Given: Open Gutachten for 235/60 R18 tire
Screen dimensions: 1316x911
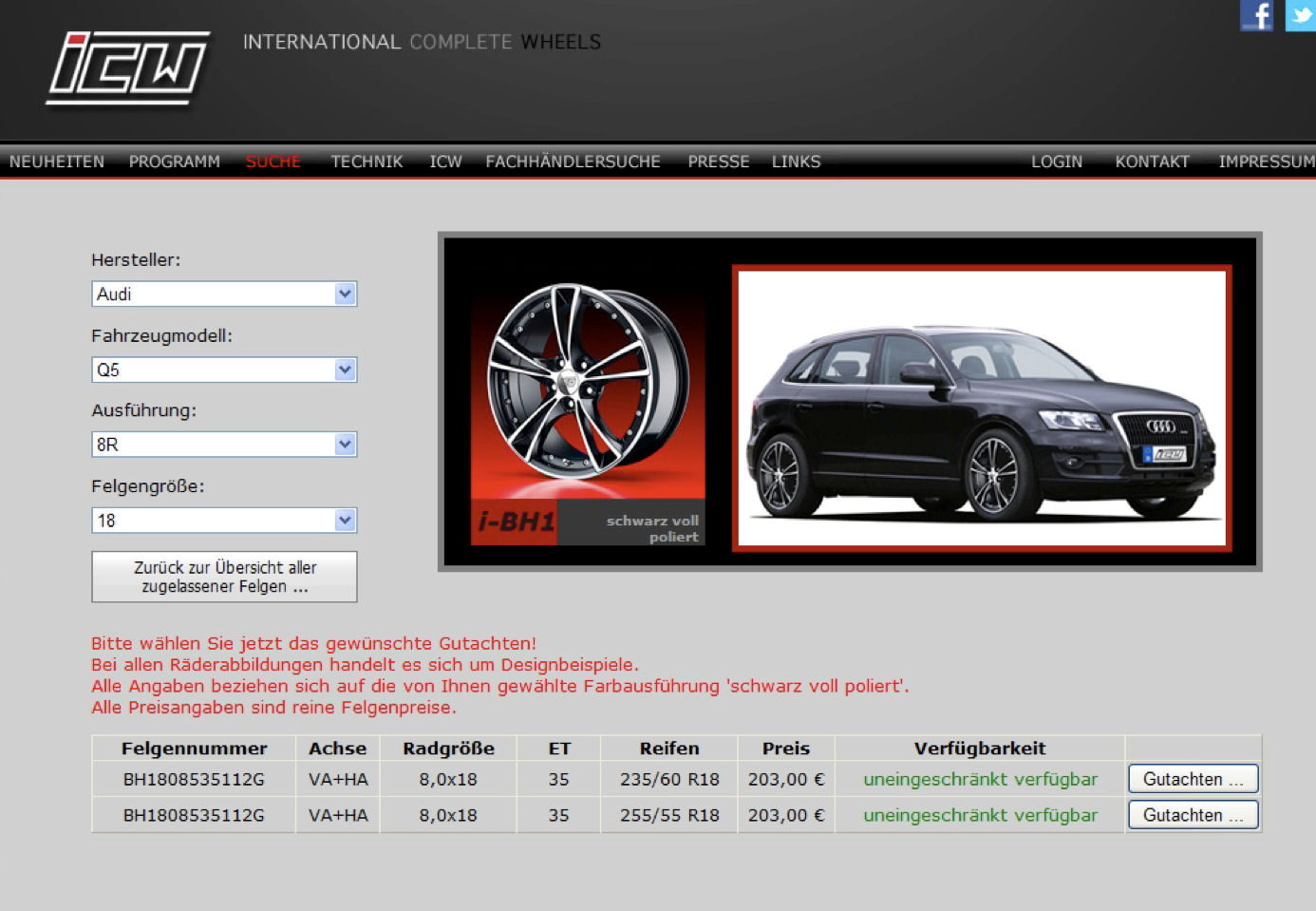Looking at the screenshot, I should click(1193, 779).
